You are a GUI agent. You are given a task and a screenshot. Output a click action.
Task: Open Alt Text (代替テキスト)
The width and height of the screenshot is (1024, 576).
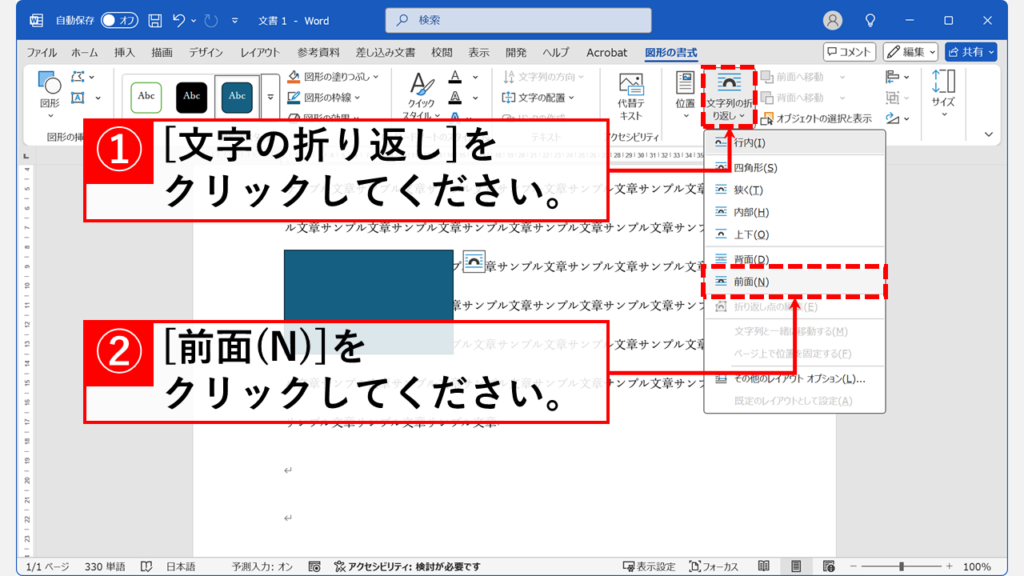coord(631,97)
